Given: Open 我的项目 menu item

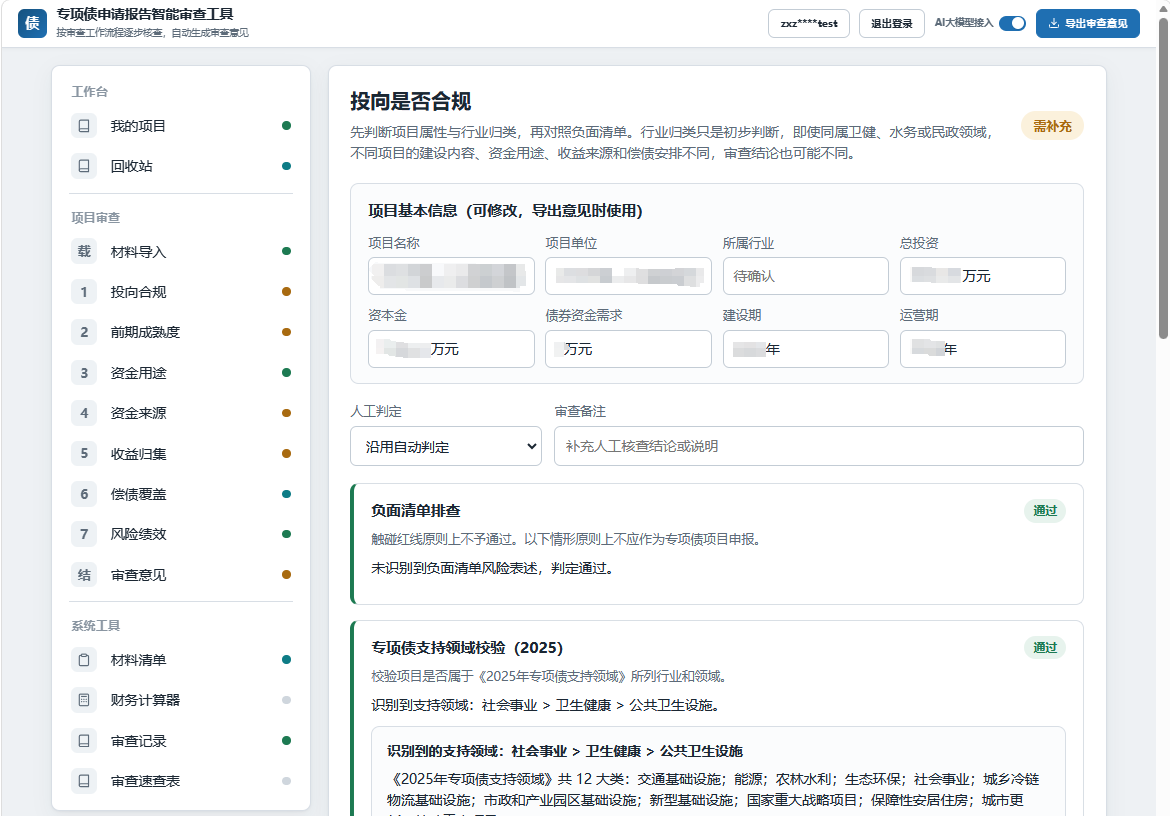Looking at the screenshot, I should tap(181, 125).
